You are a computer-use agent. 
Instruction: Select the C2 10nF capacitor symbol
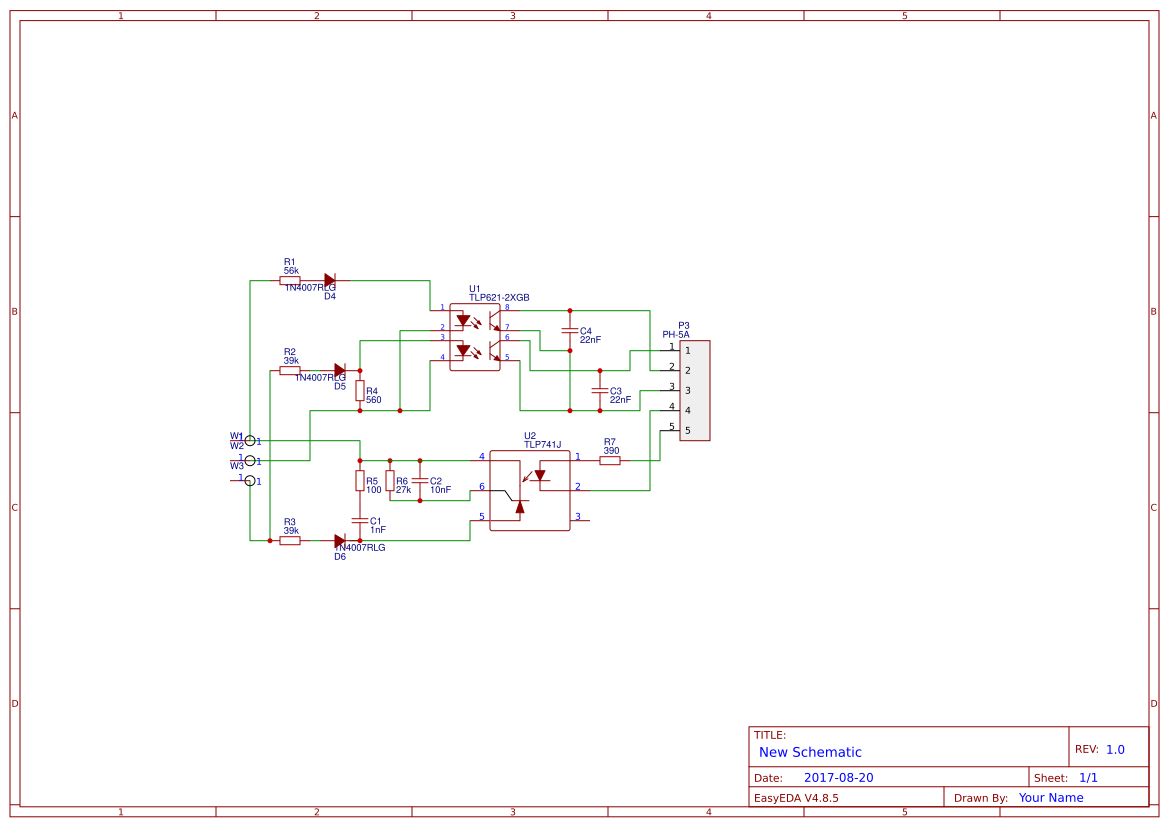420,481
